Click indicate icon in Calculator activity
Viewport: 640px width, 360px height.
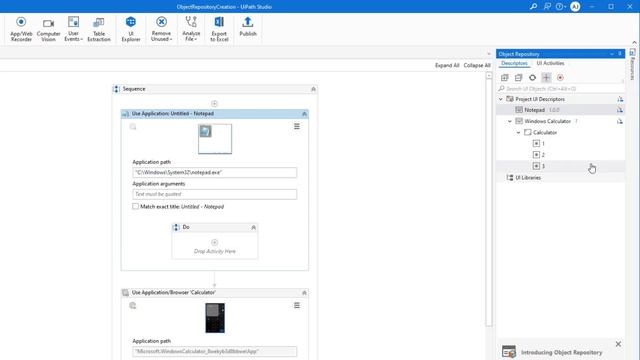(x=133, y=306)
